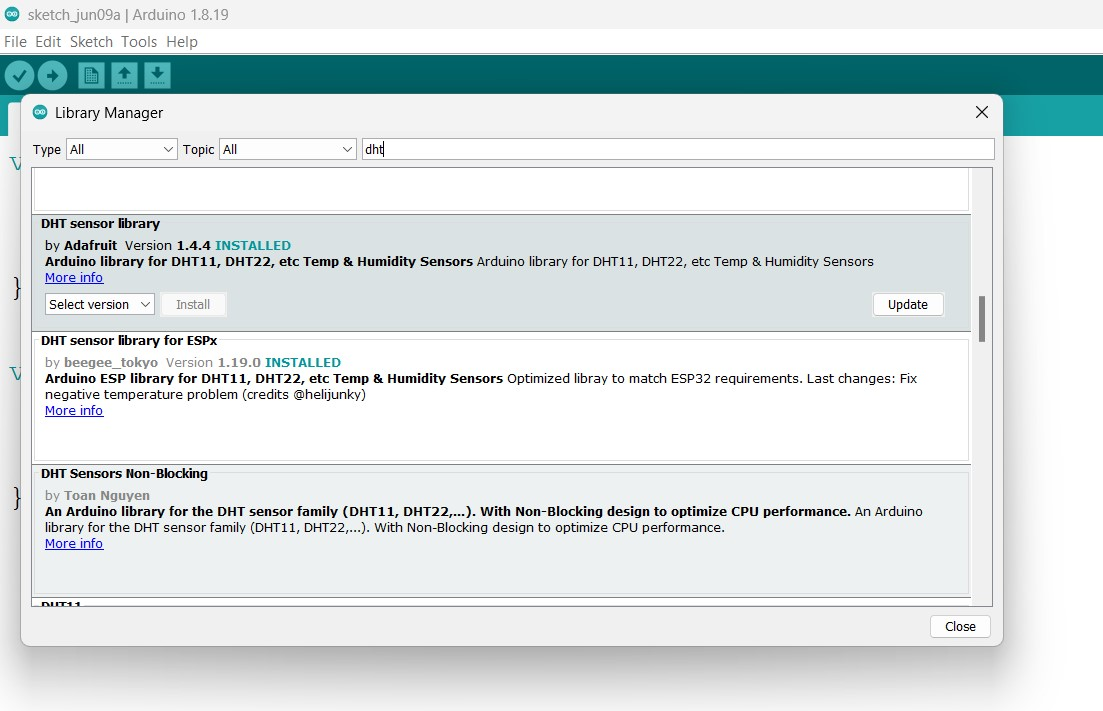
Task: Click the Verify sketch checkmark icon
Action: click(19, 75)
